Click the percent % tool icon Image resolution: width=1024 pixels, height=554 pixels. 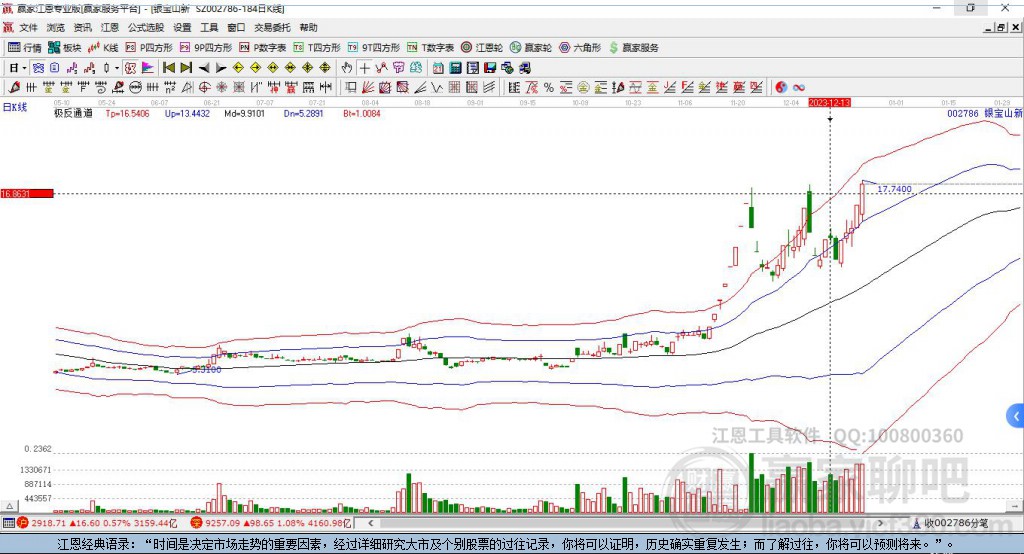tap(549, 88)
